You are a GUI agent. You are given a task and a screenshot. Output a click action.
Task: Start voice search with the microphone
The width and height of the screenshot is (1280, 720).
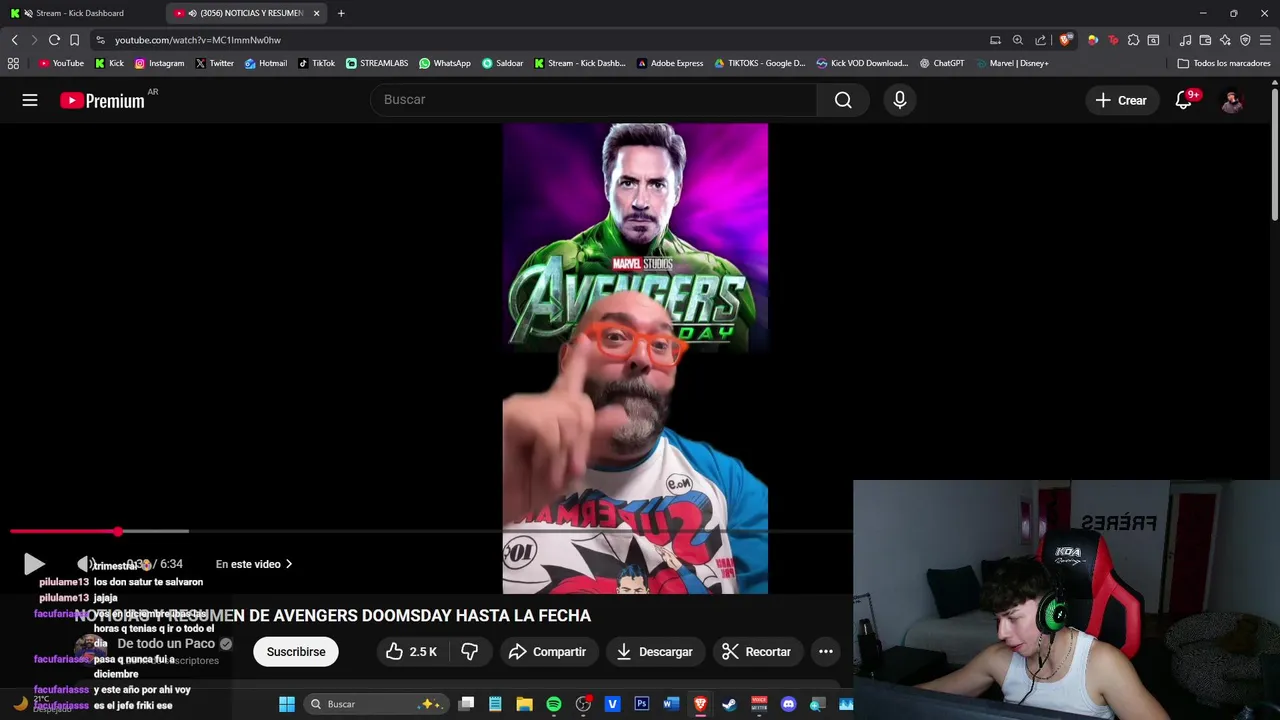click(899, 100)
